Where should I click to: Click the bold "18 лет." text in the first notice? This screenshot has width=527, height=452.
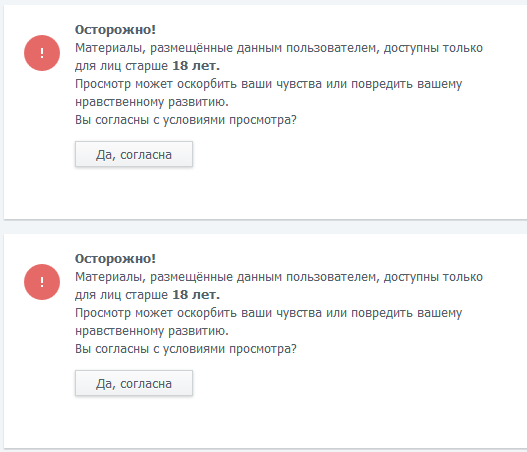point(196,66)
